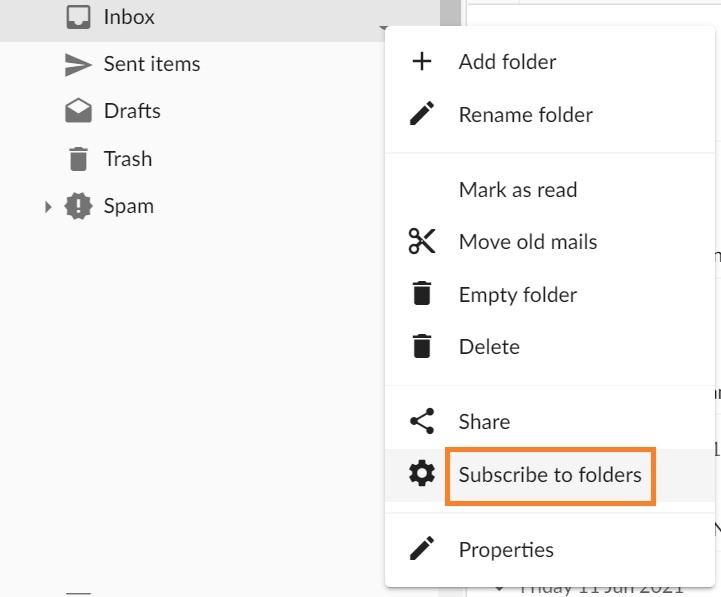Open Subscribe to folders option
Viewport: 721px width, 597px height.
tap(549, 474)
